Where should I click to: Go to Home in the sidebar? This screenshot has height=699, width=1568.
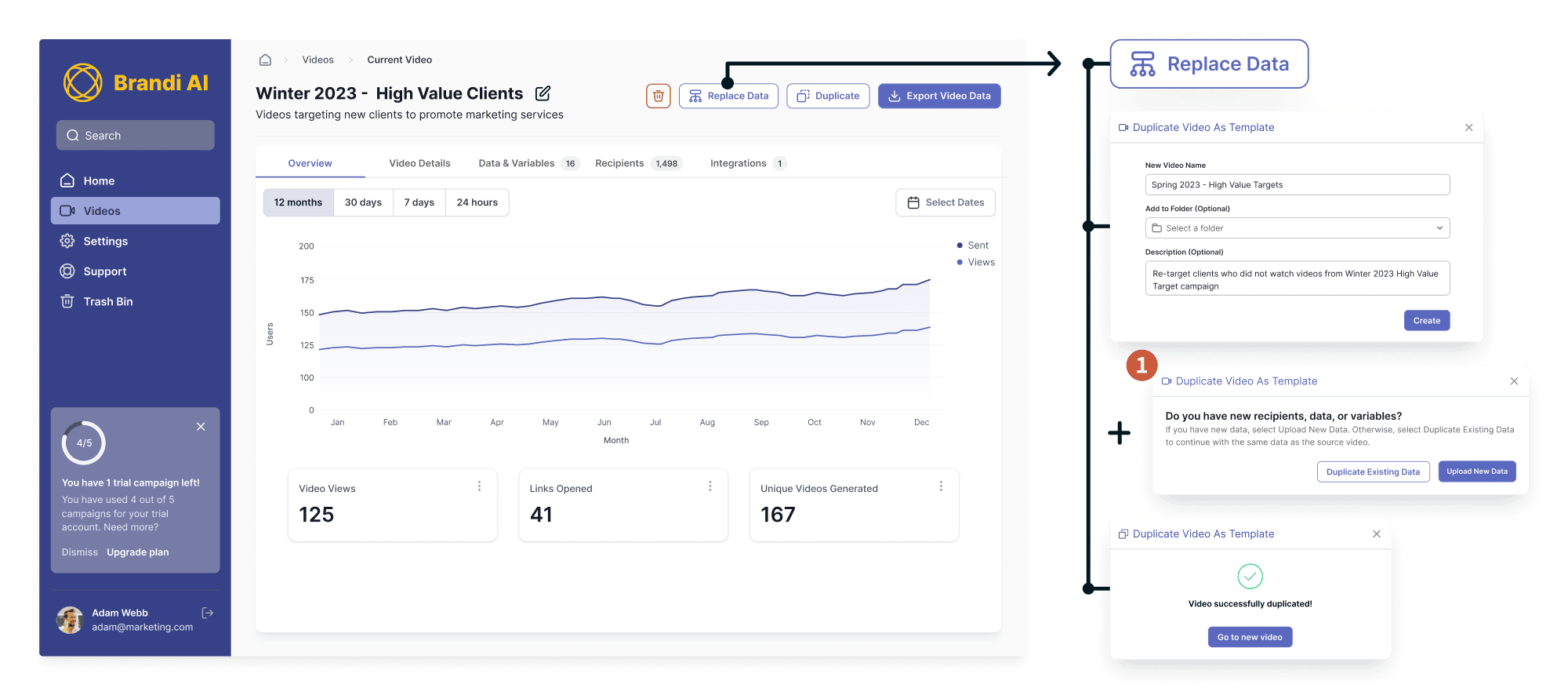pyautogui.click(x=135, y=180)
